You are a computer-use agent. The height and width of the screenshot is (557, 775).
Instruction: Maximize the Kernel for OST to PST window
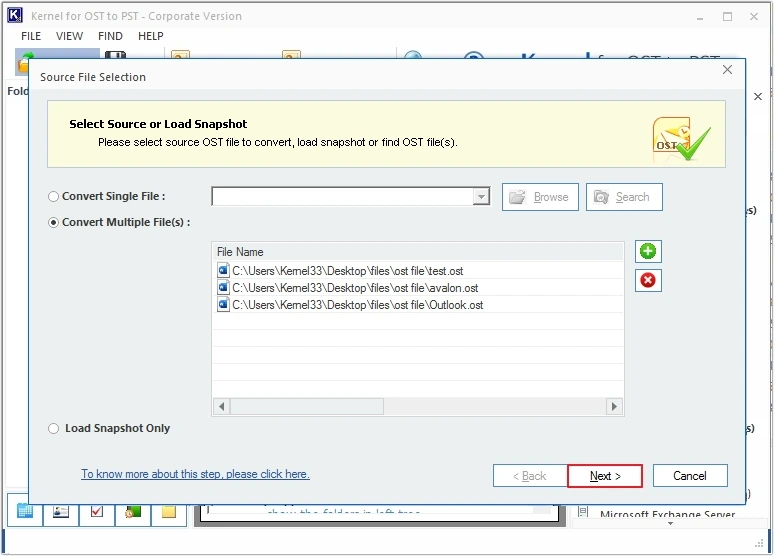coord(727,16)
